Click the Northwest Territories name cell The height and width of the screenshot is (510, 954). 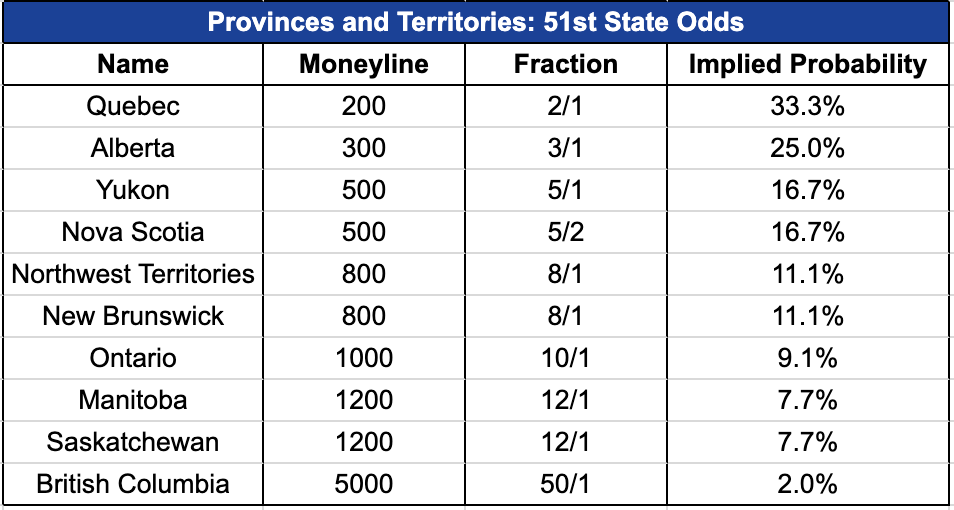coord(133,274)
